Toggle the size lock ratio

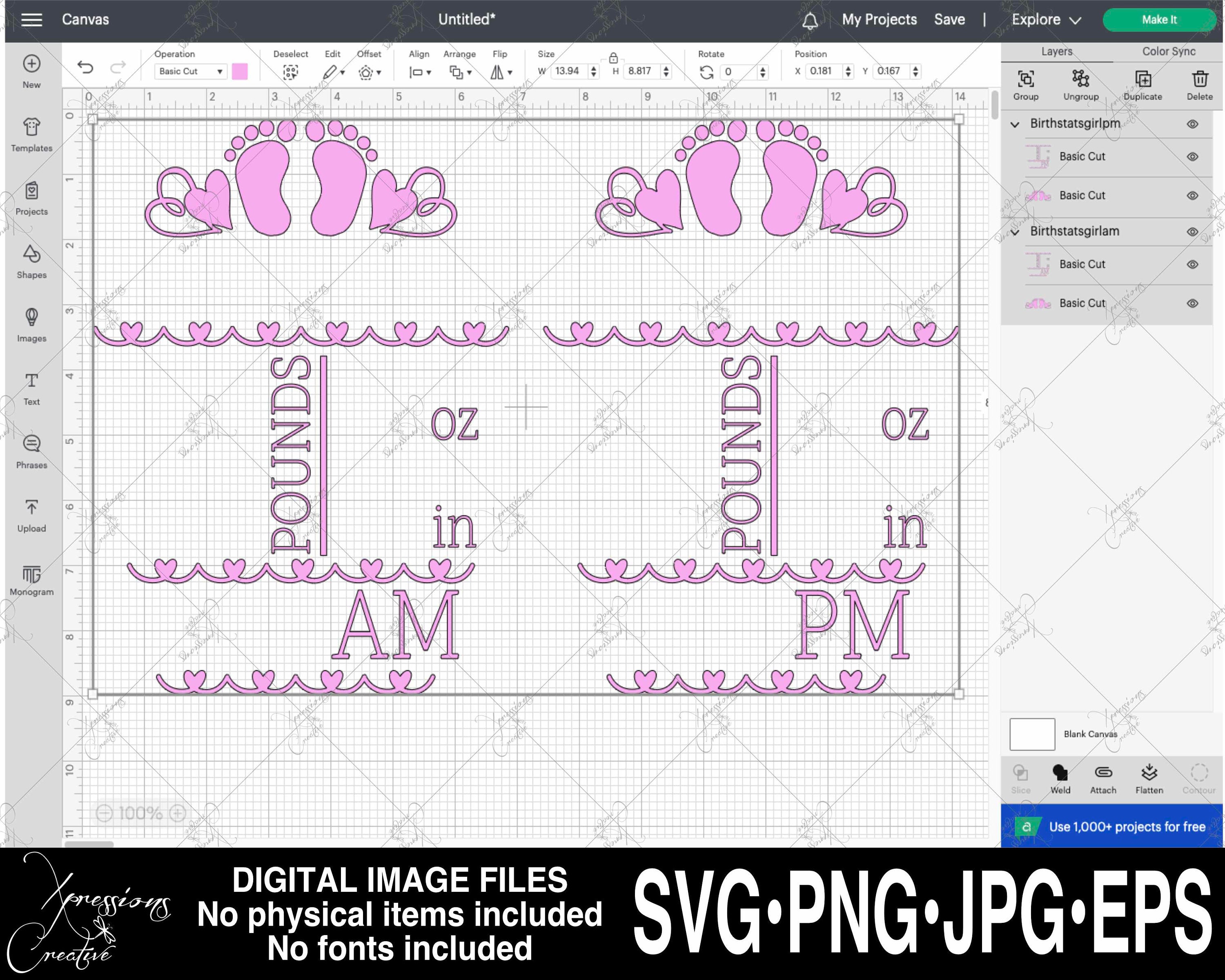613,58
